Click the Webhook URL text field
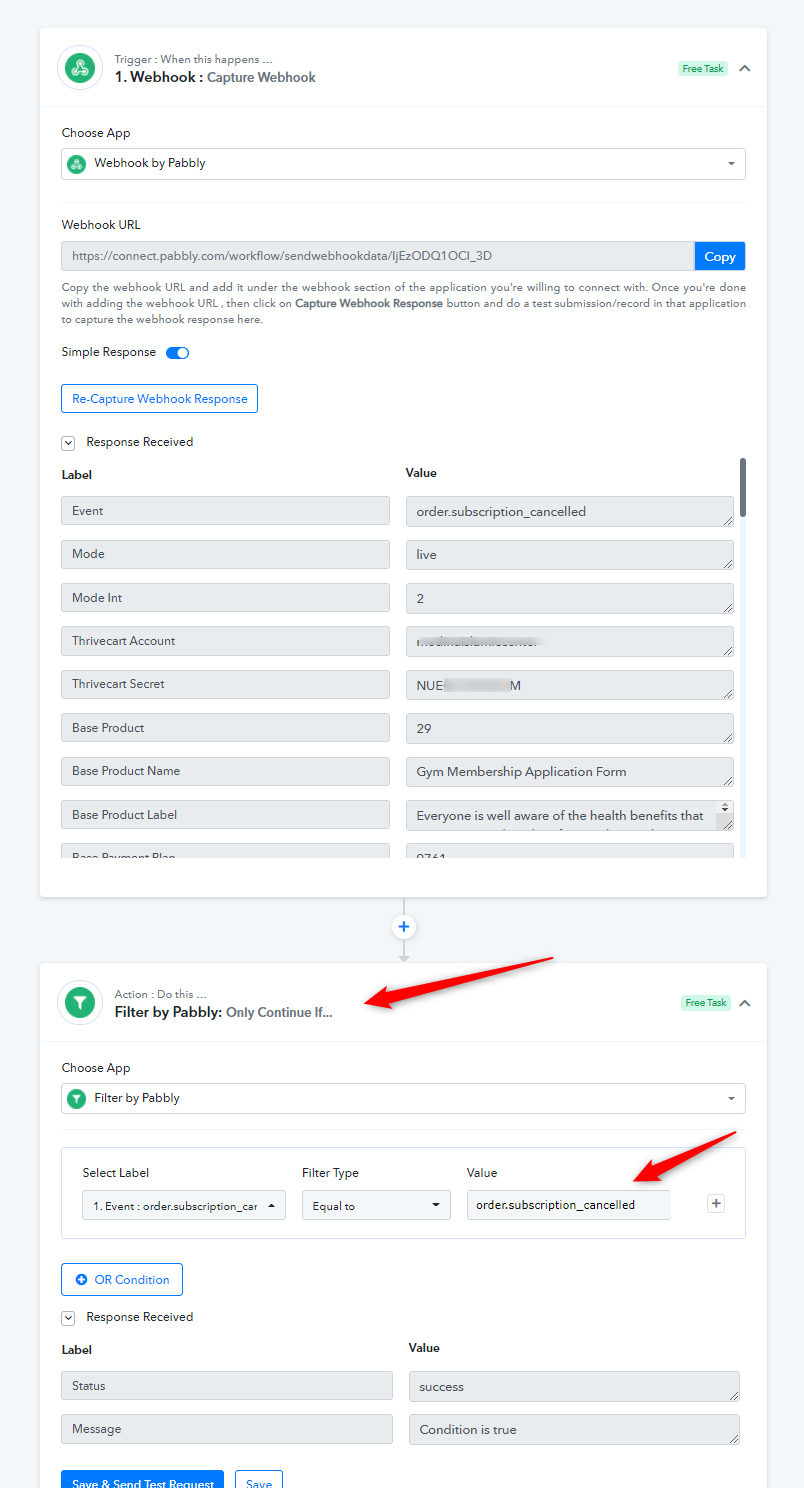Image resolution: width=804 pixels, height=1488 pixels. [377, 256]
